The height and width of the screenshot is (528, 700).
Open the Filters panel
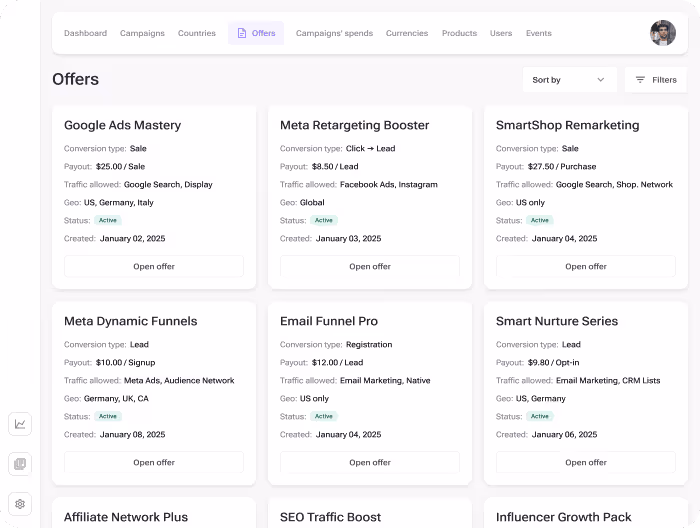(x=656, y=80)
